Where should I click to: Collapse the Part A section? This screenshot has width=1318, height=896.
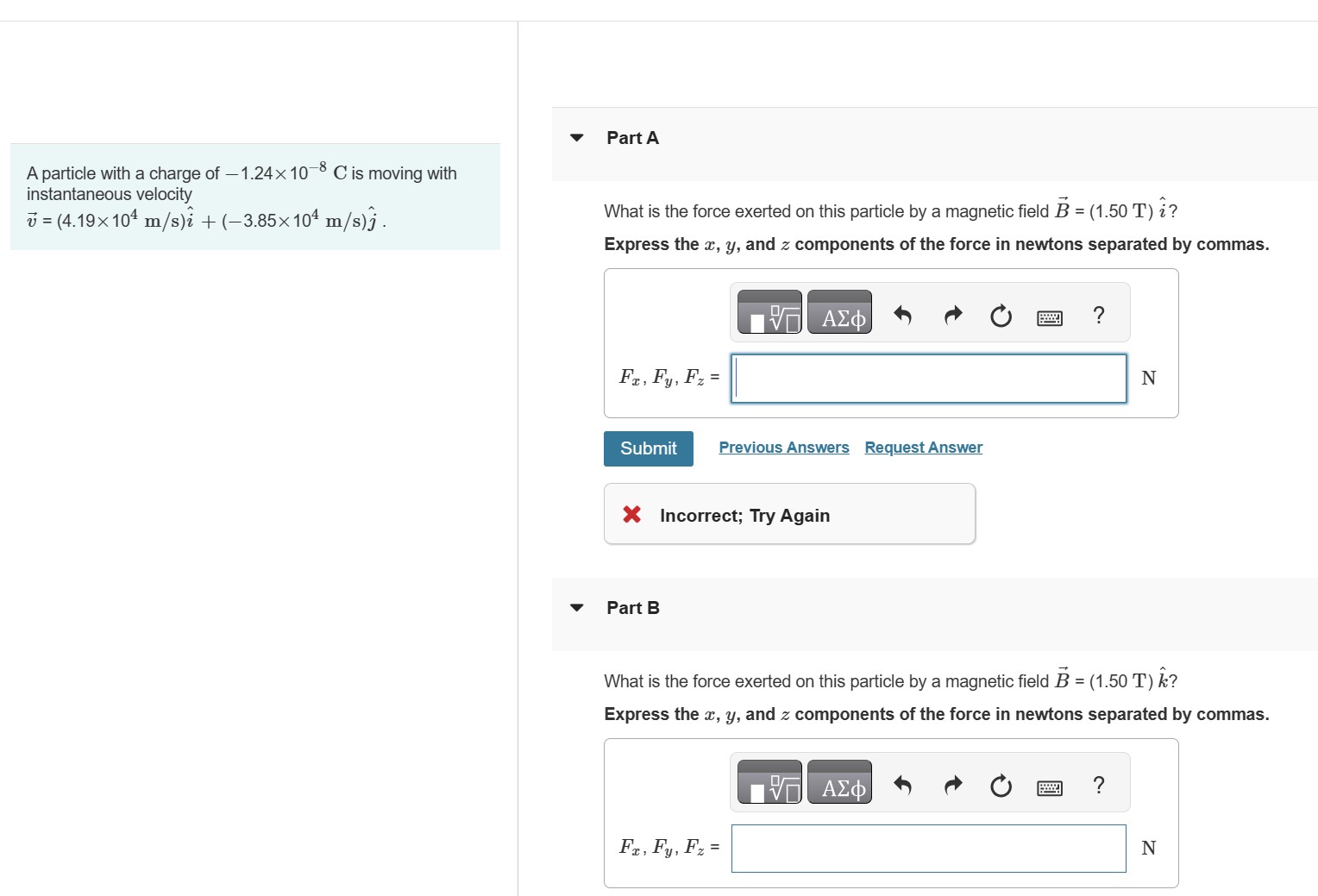578,138
